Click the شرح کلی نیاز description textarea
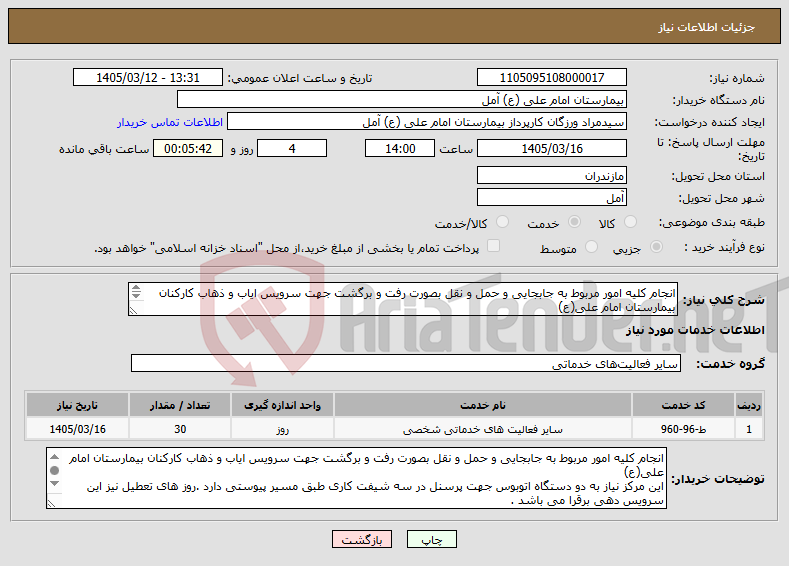This screenshot has height=566, width=789. [x=403, y=299]
